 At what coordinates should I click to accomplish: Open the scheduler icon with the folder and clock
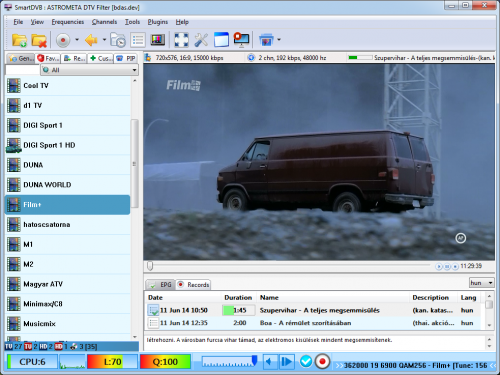point(118,40)
